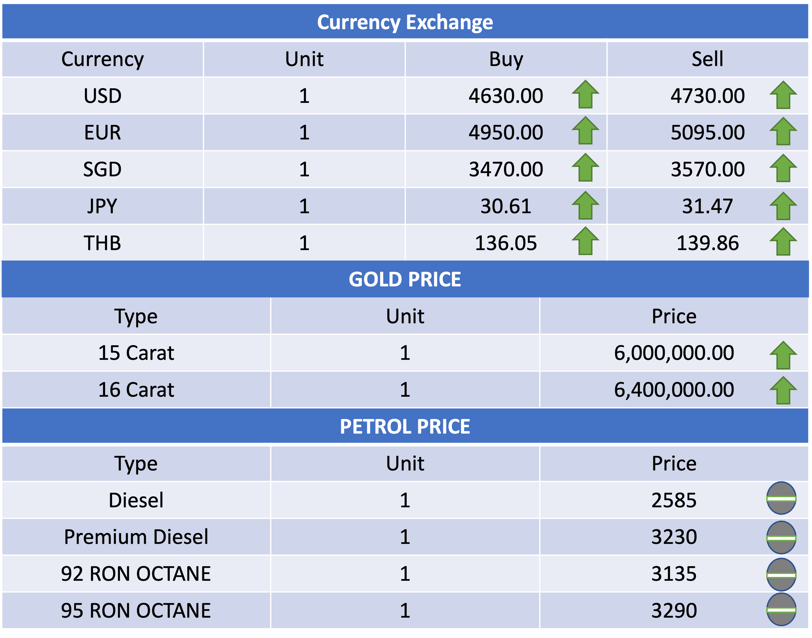
Task: Click the up arrow for 15 Carat gold
Action: click(x=783, y=353)
